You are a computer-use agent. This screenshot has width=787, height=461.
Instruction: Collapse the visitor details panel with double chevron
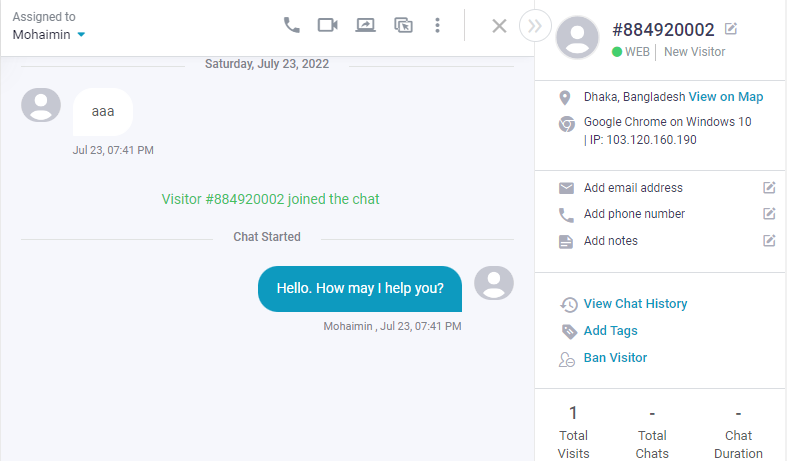click(x=535, y=26)
